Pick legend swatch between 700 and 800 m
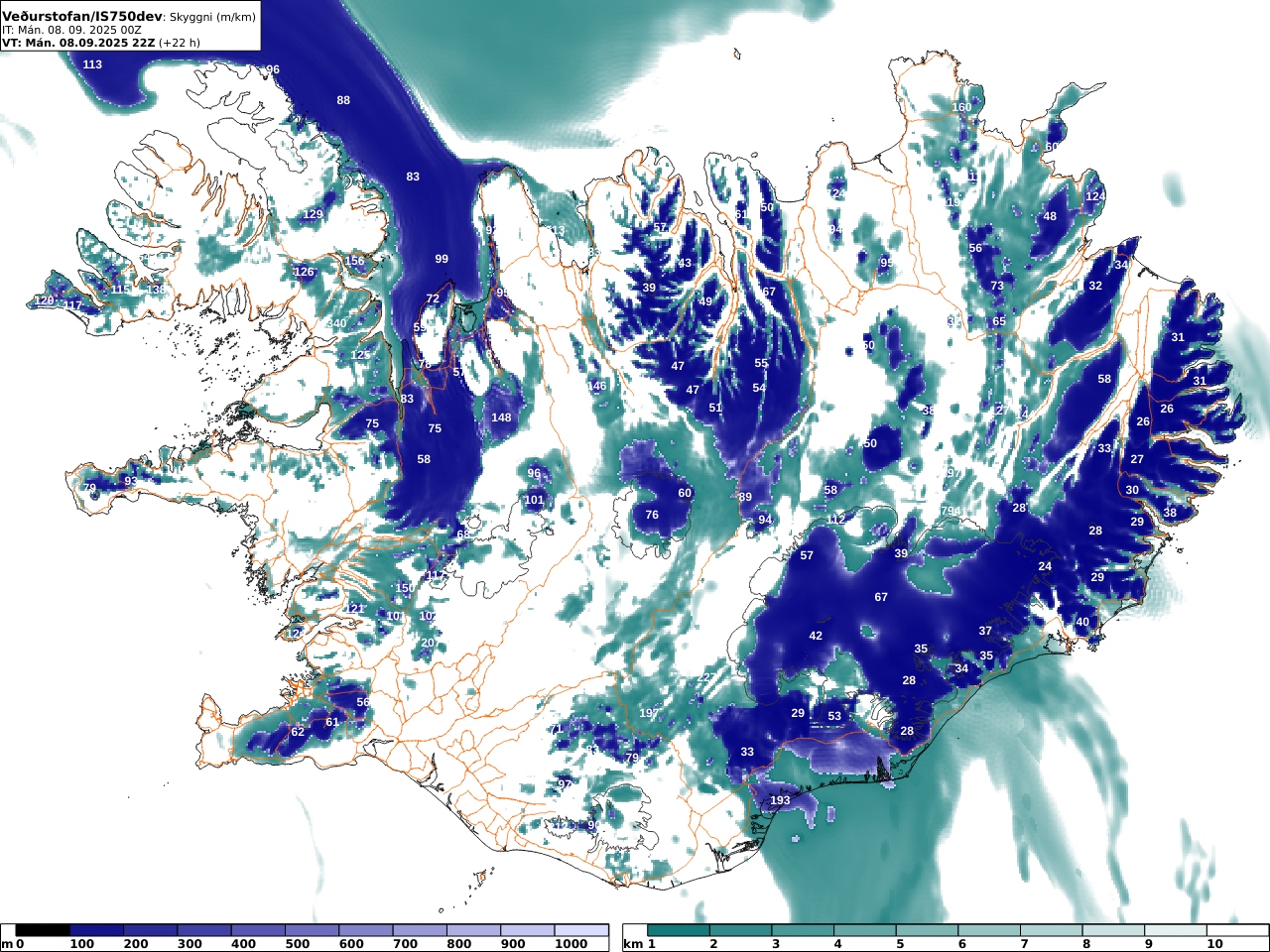This screenshot has width=1270, height=952. click(x=420, y=930)
